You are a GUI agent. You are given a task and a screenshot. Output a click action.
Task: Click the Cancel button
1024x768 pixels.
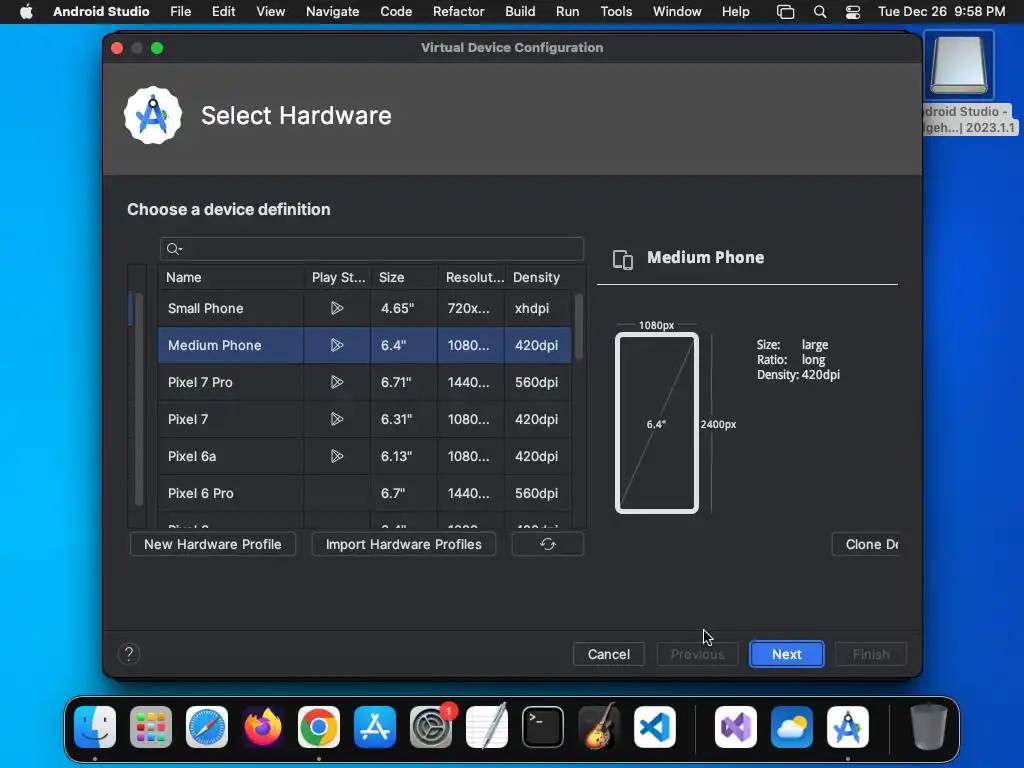[609, 654]
